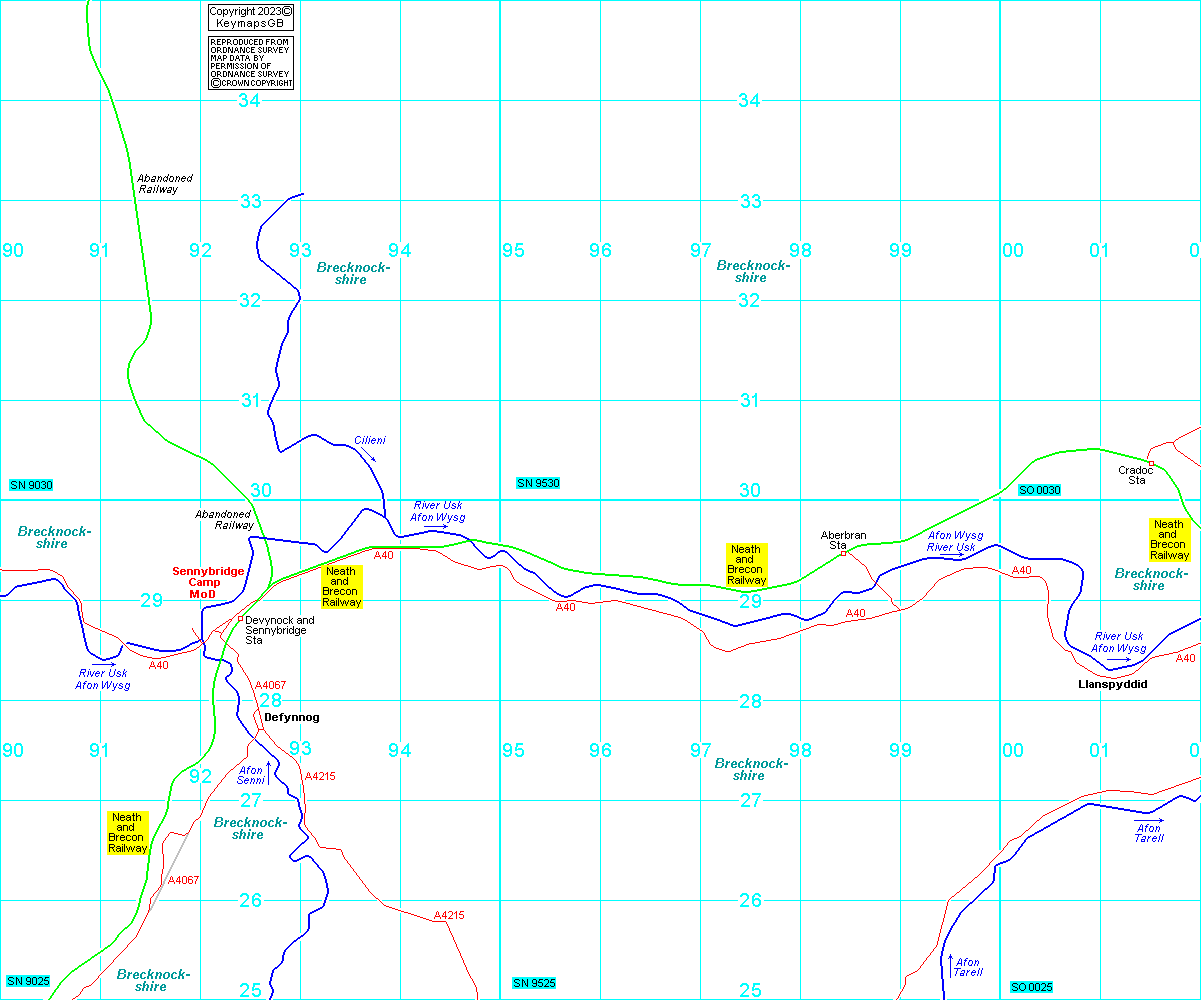Select the Defynnog place name
This screenshot has width=1201, height=1000.
[x=291, y=717]
